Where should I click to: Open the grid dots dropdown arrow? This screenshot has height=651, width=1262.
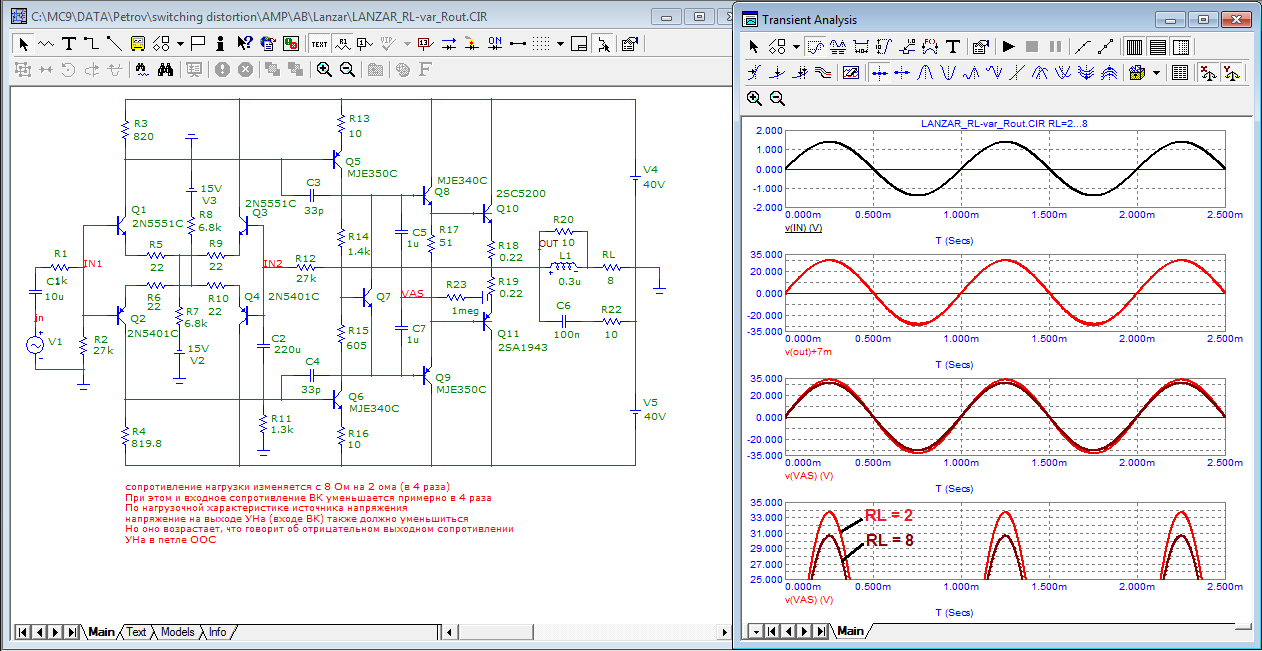tap(561, 44)
